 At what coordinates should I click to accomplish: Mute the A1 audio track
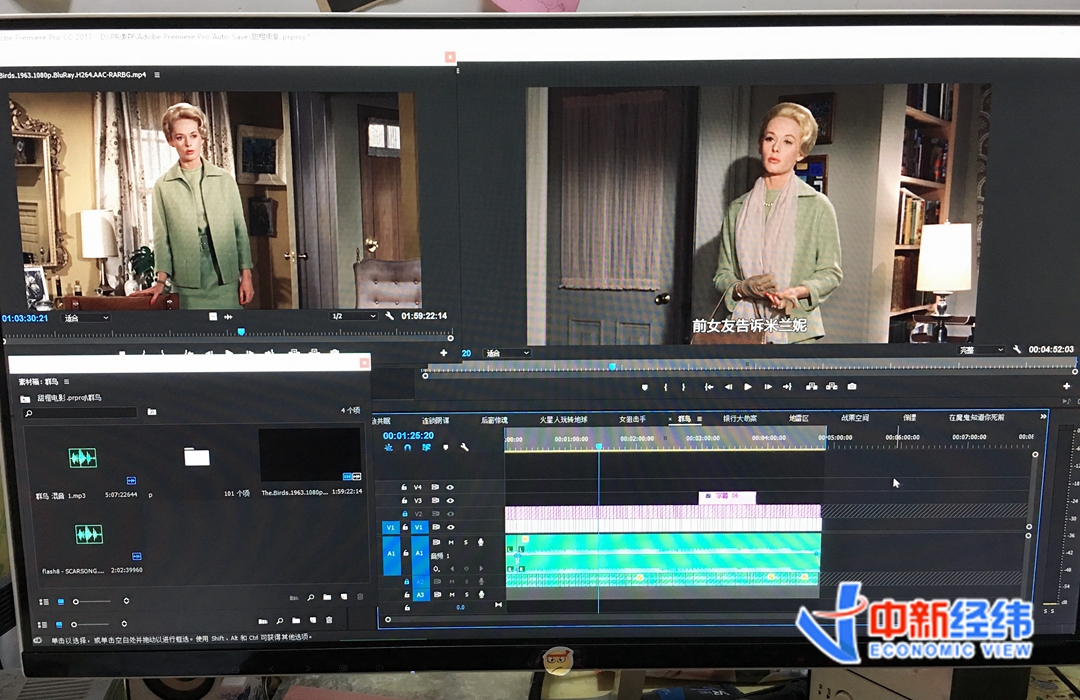point(451,542)
